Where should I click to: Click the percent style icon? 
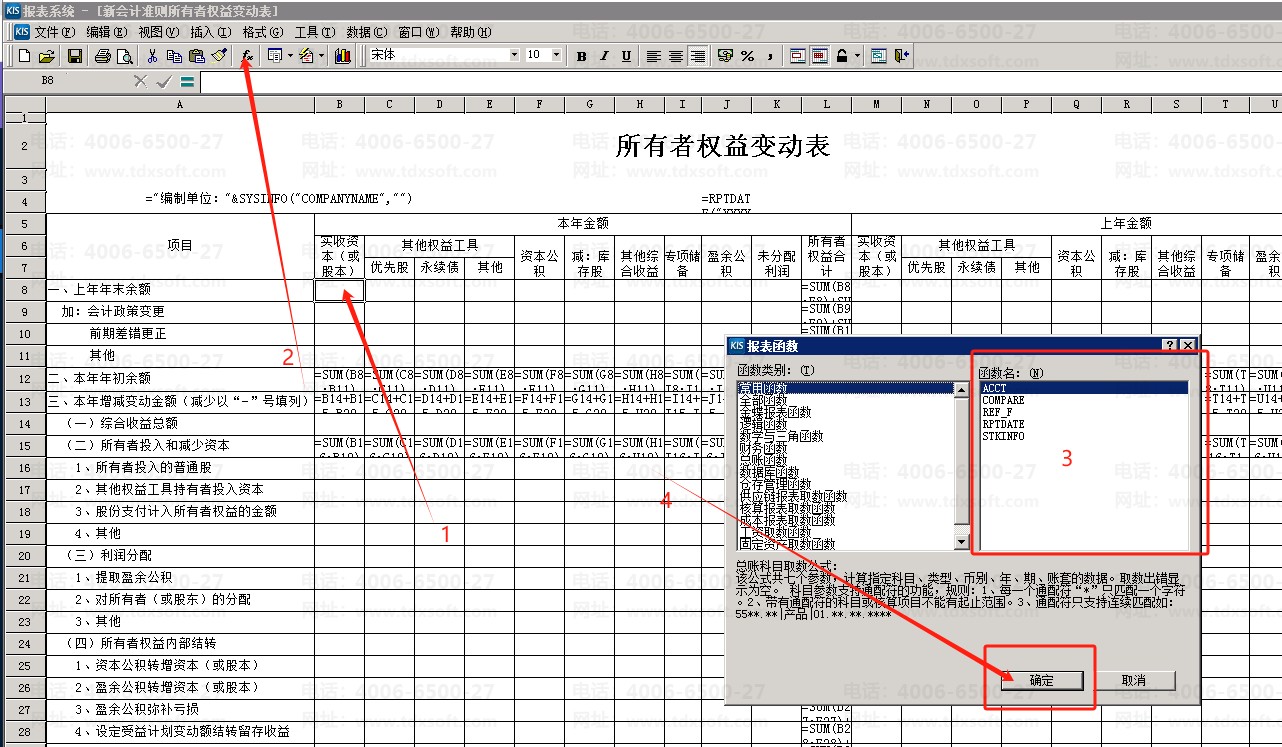[747, 56]
